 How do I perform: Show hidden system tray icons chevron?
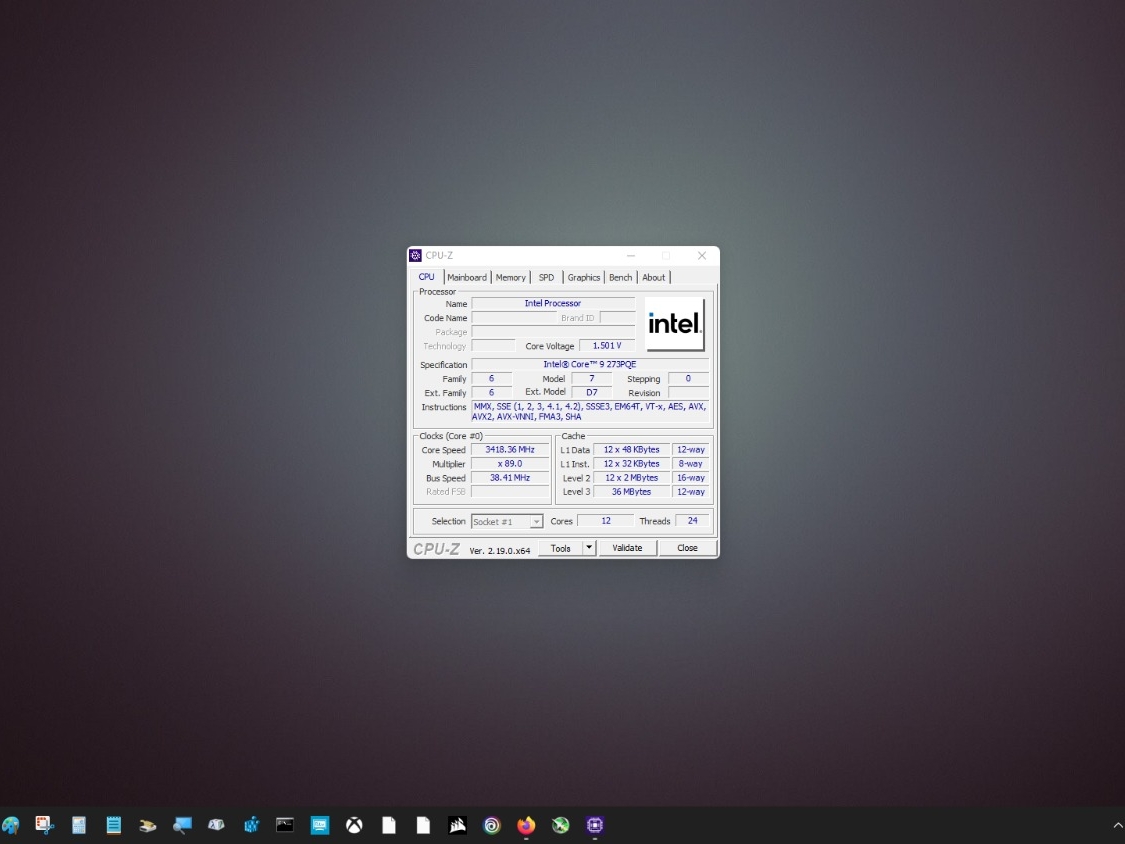1117,826
